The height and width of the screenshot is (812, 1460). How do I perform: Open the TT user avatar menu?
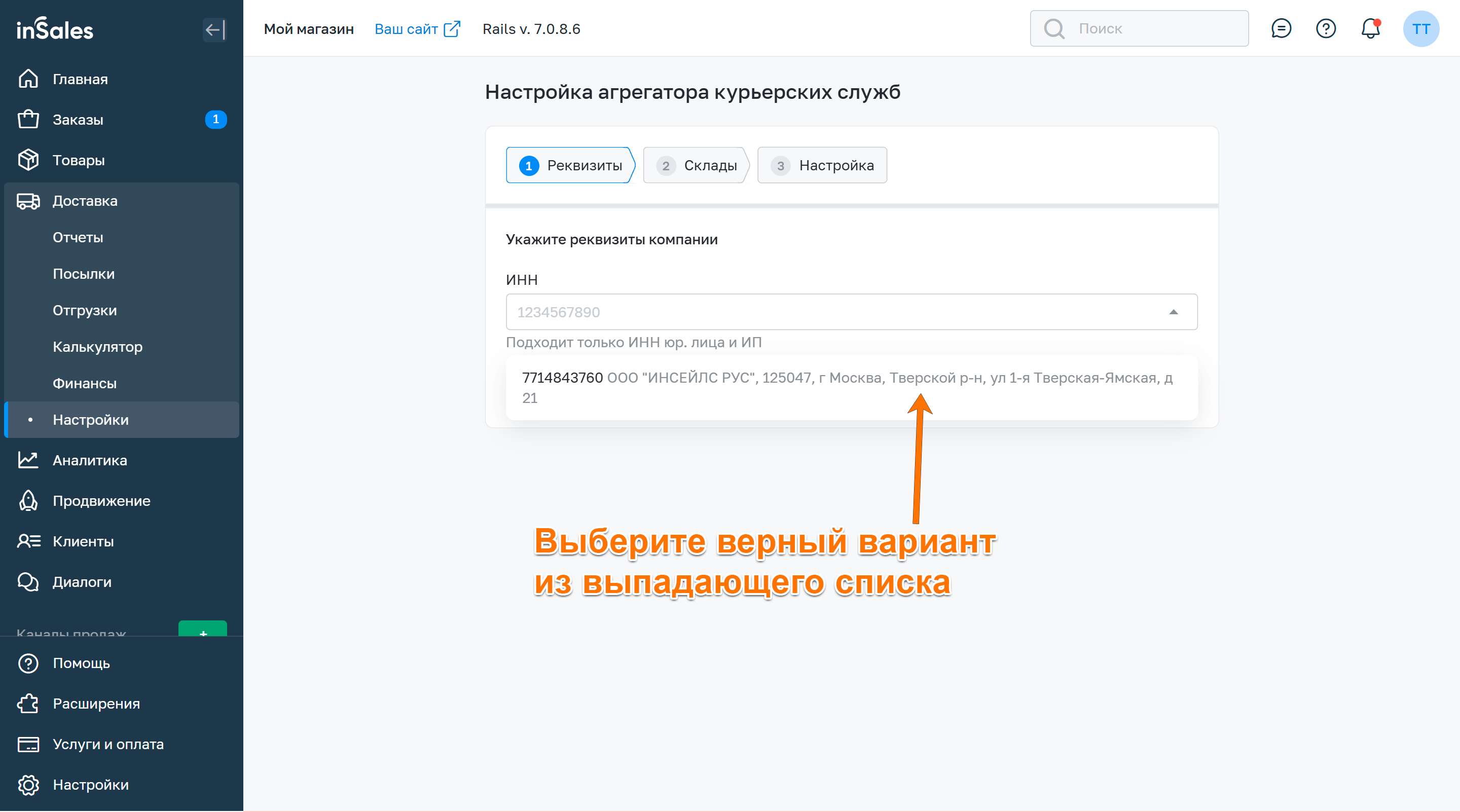[1420, 28]
